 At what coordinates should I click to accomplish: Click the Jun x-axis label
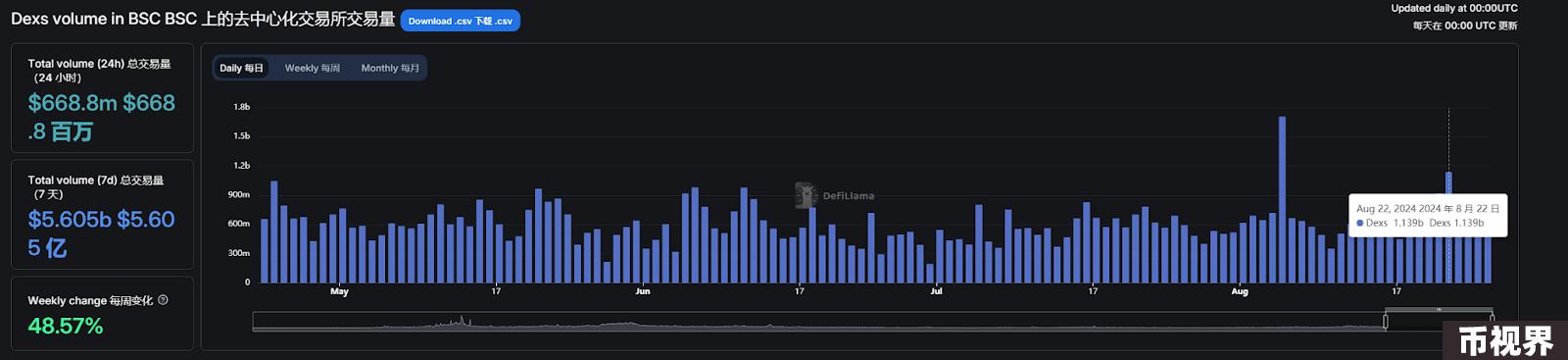point(642,291)
